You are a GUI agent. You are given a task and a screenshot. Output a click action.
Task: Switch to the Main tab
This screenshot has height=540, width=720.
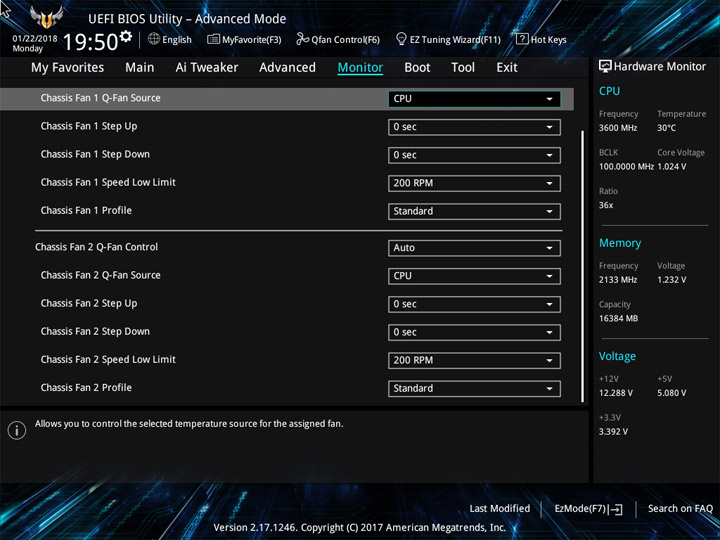140,68
